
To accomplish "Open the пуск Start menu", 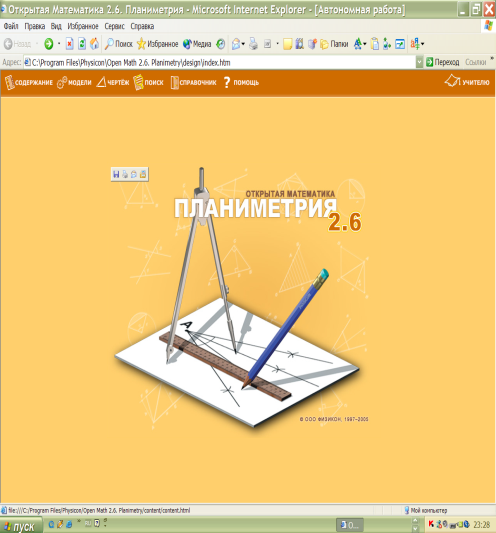I will [x=20, y=526].
